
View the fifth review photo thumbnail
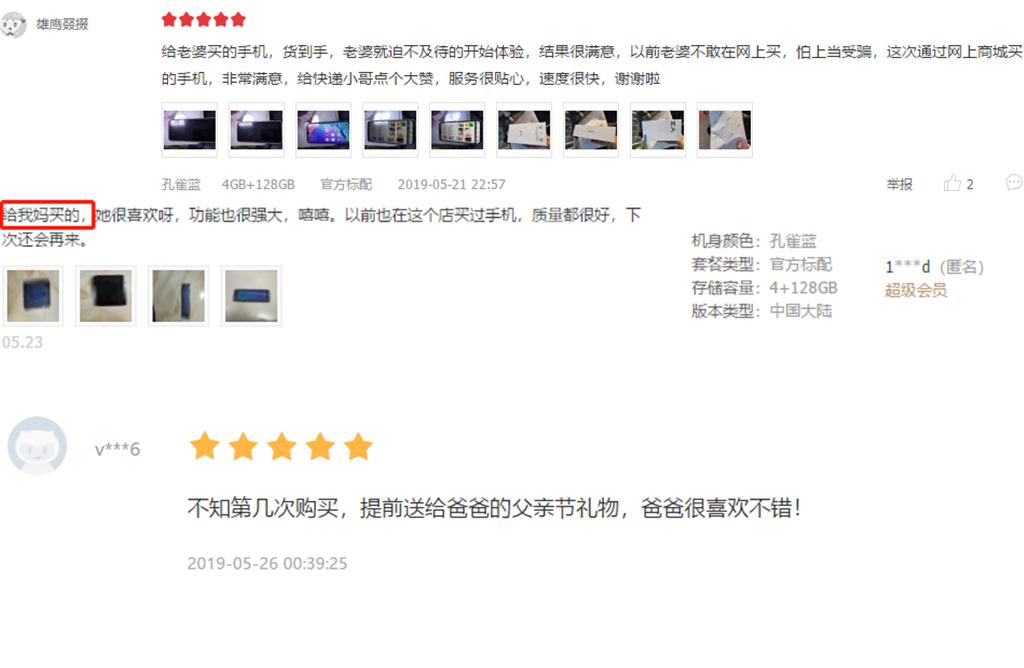pos(457,130)
